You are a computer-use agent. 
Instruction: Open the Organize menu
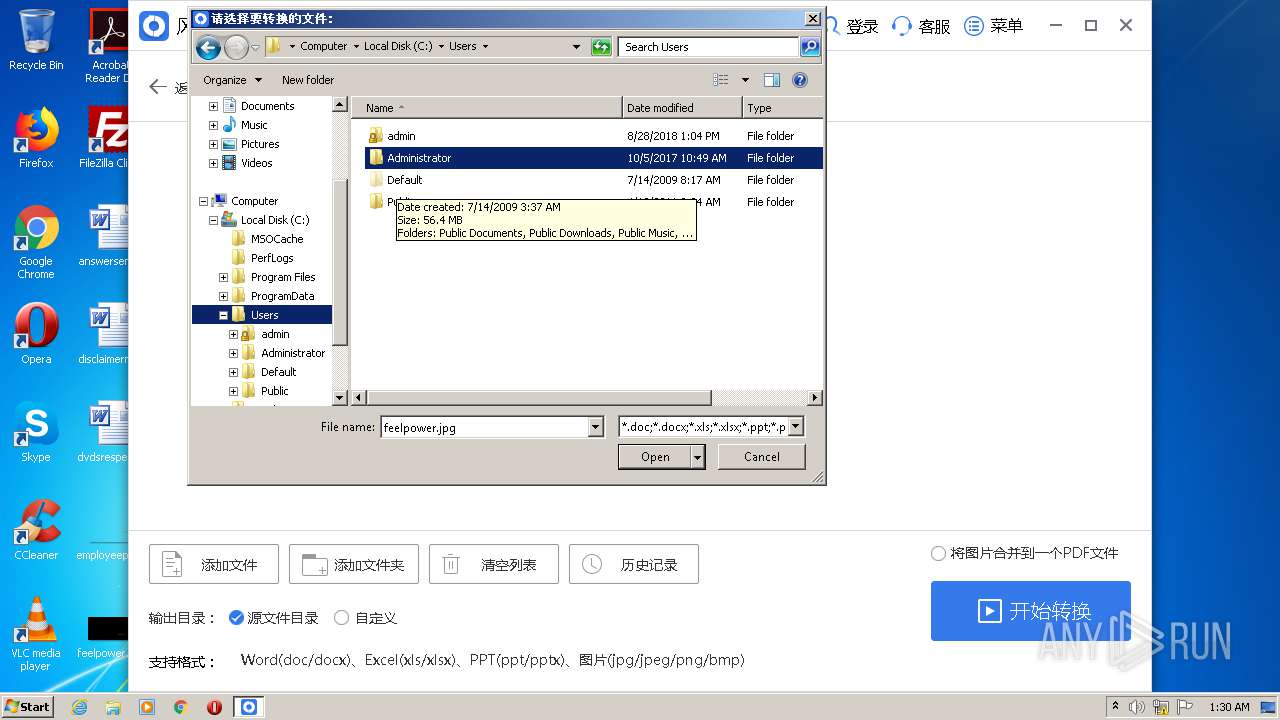(232, 80)
